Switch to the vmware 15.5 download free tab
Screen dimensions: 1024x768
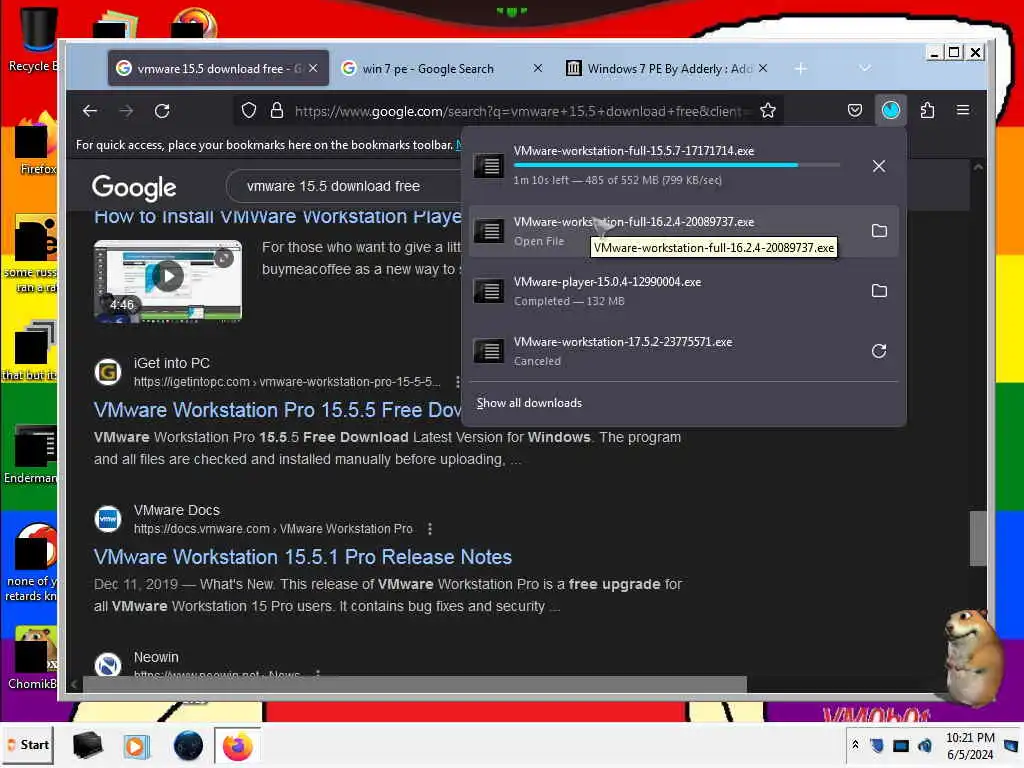218,69
